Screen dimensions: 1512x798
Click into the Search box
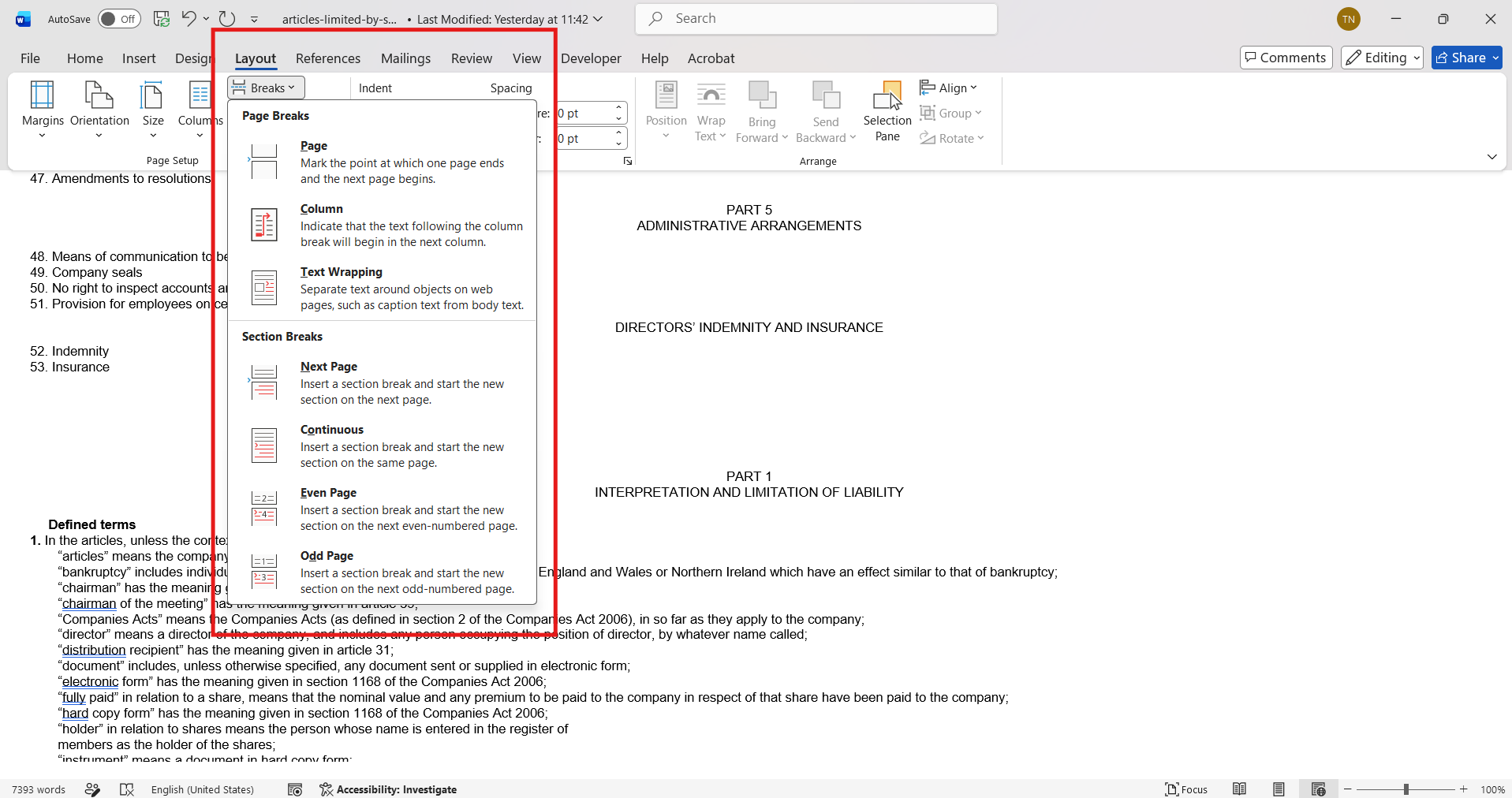tap(816, 19)
